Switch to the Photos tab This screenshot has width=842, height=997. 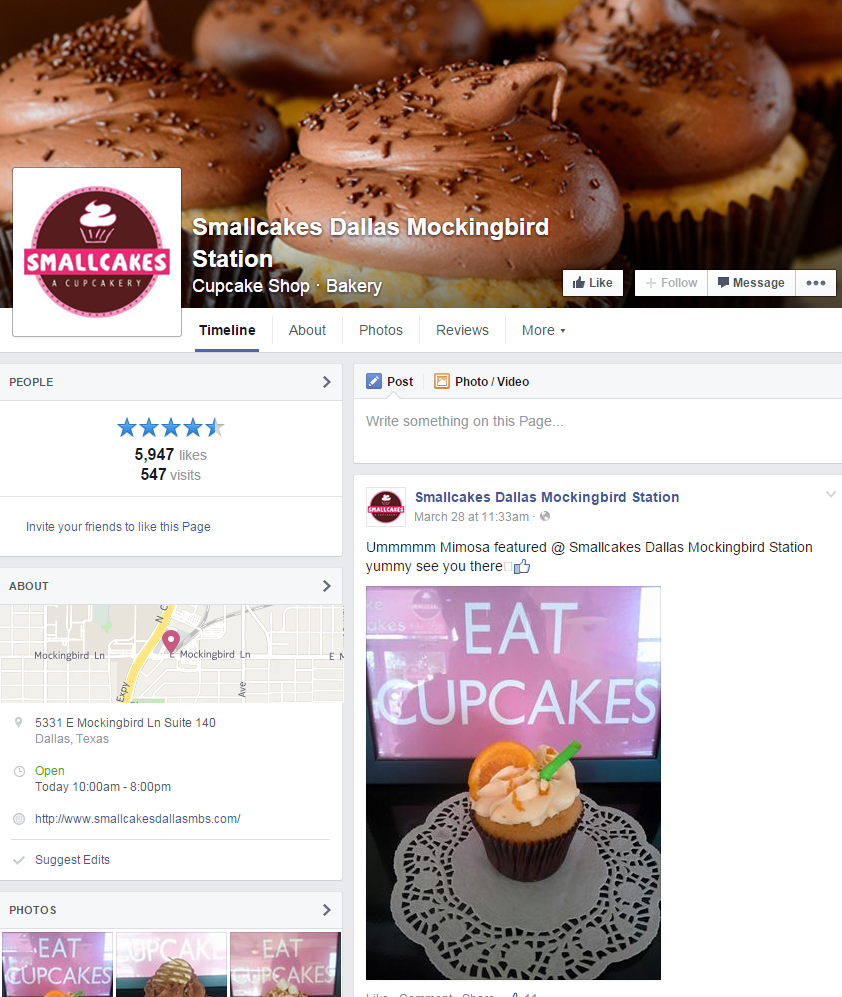381,330
